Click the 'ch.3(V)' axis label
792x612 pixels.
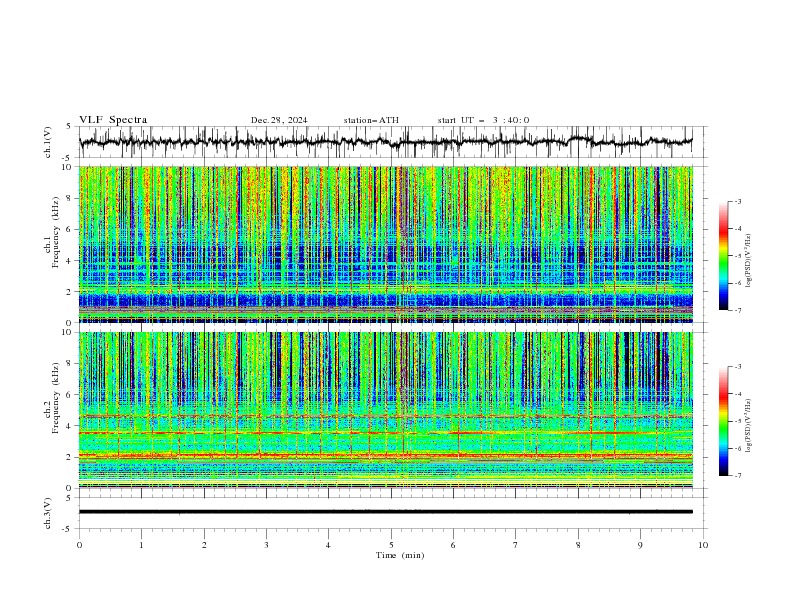tap(48, 513)
